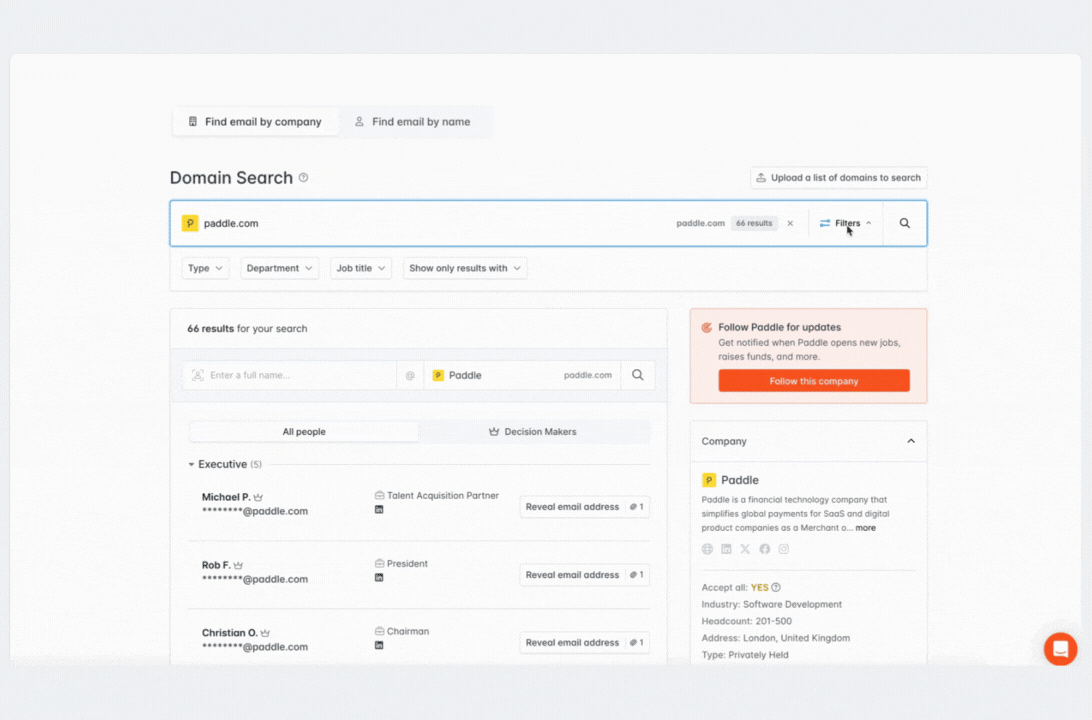The height and width of the screenshot is (720, 1092).
Task: Switch to Find email by company tab
Action: (255, 122)
